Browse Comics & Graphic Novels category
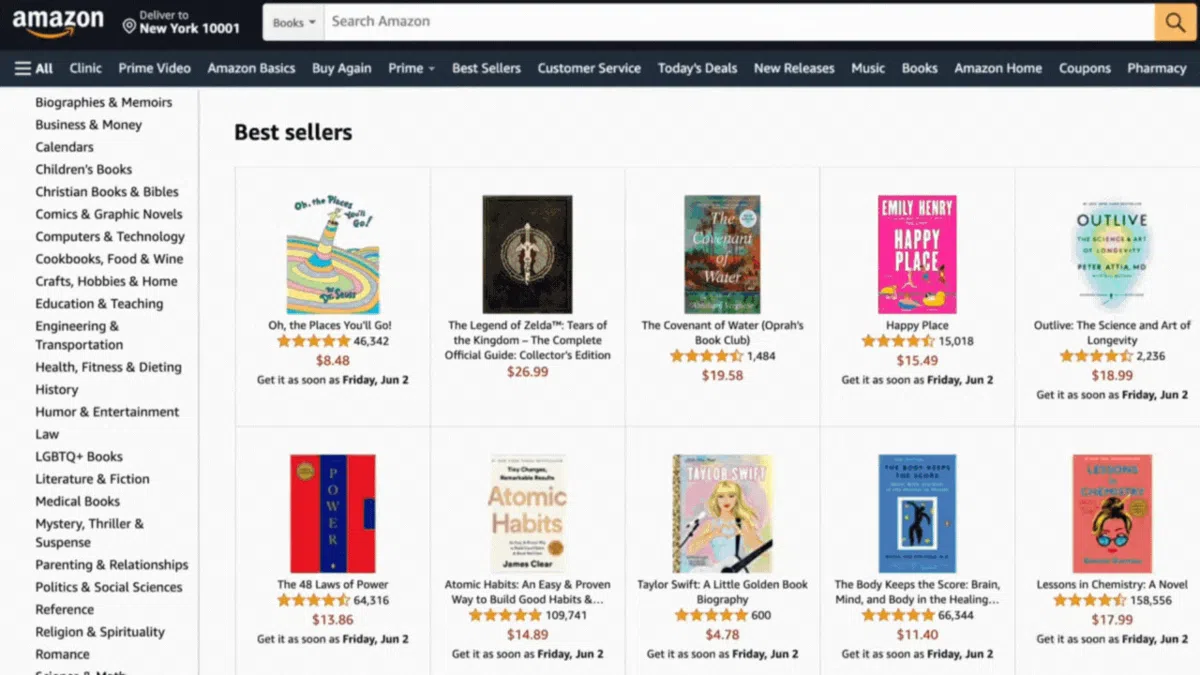This screenshot has height=675, width=1200. 109,214
